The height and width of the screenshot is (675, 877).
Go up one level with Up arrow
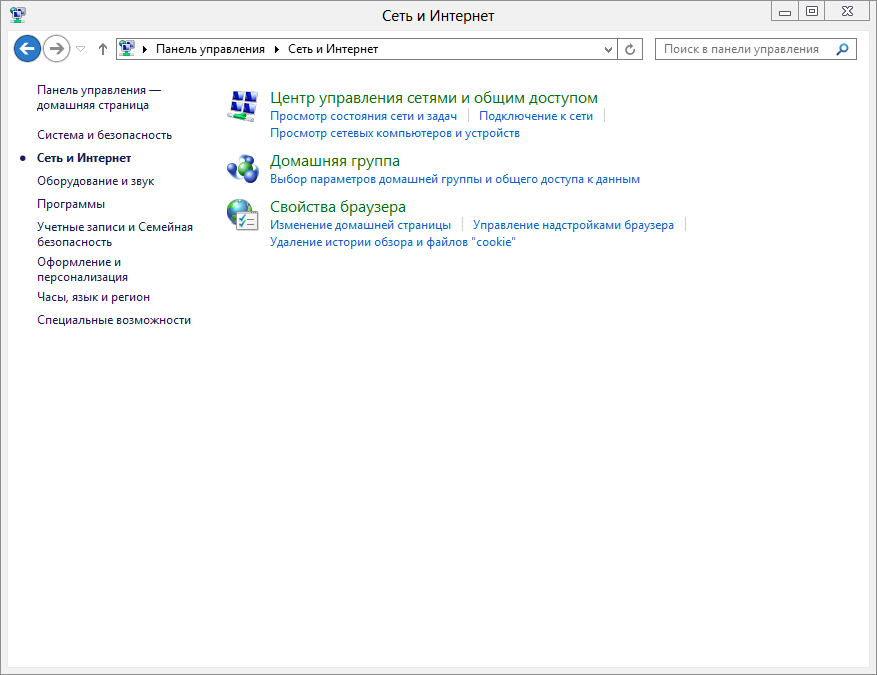tap(102, 49)
